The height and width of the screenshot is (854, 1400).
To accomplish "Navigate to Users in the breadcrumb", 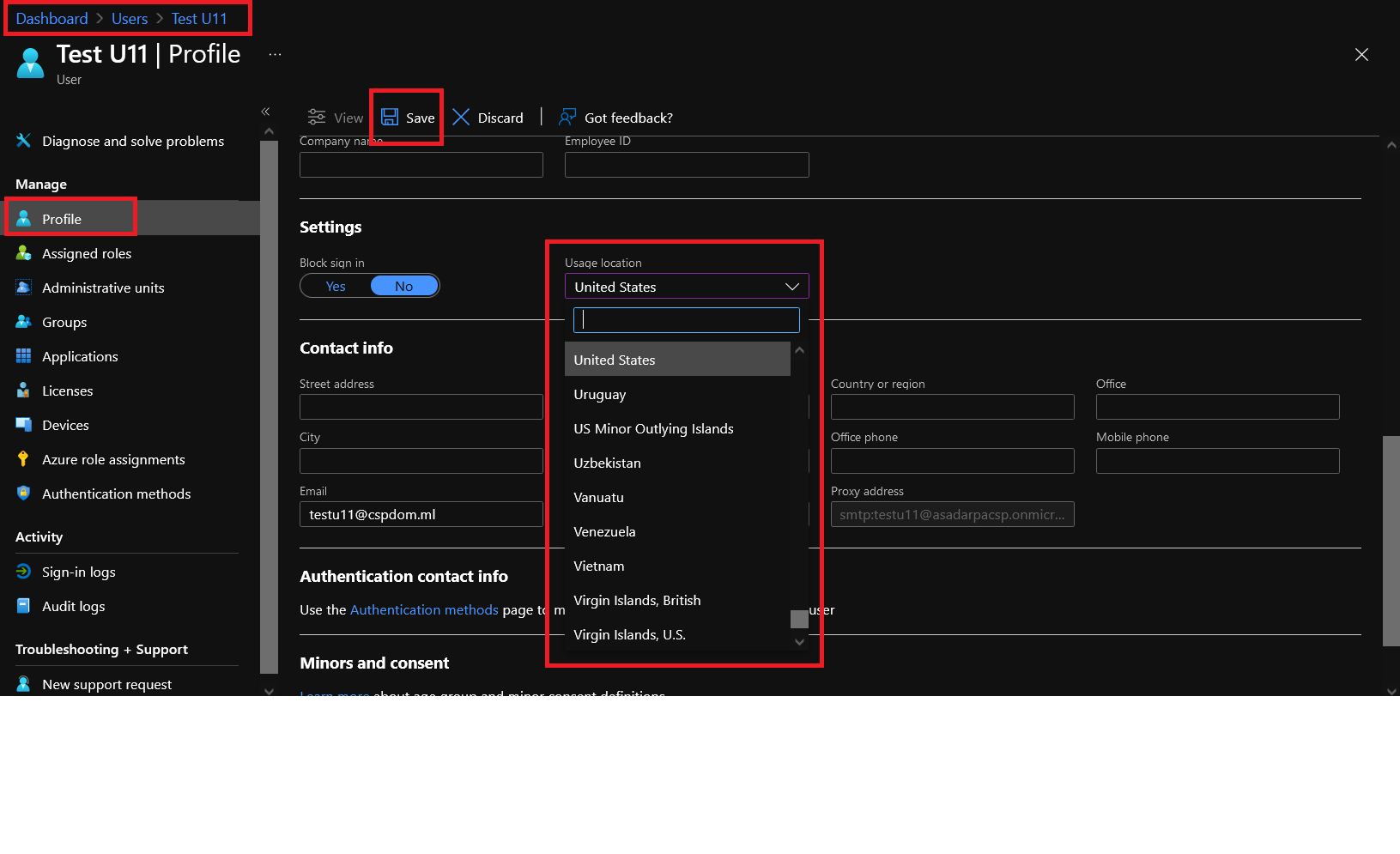I will [x=130, y=19].
